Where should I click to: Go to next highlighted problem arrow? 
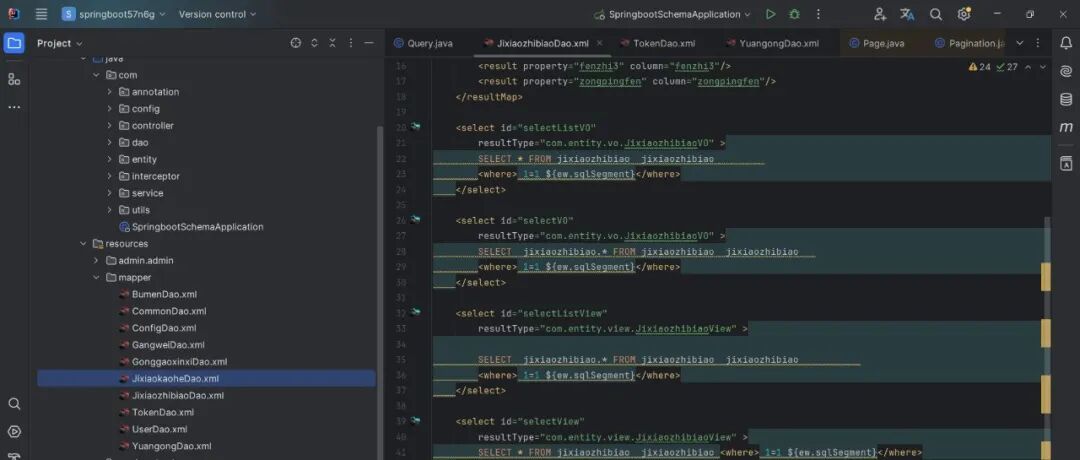[1043, 67]
